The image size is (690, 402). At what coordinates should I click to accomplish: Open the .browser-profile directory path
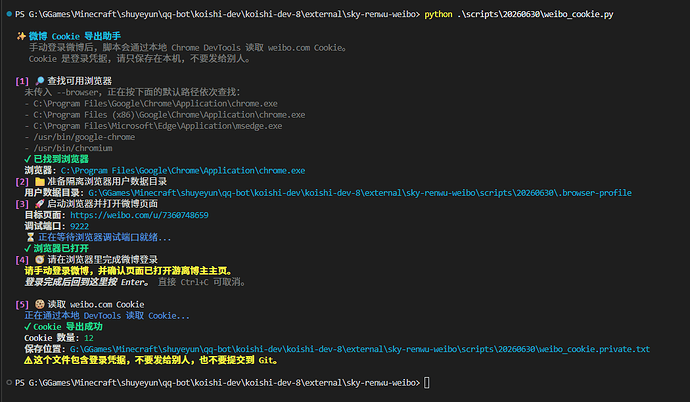[360, 193]
